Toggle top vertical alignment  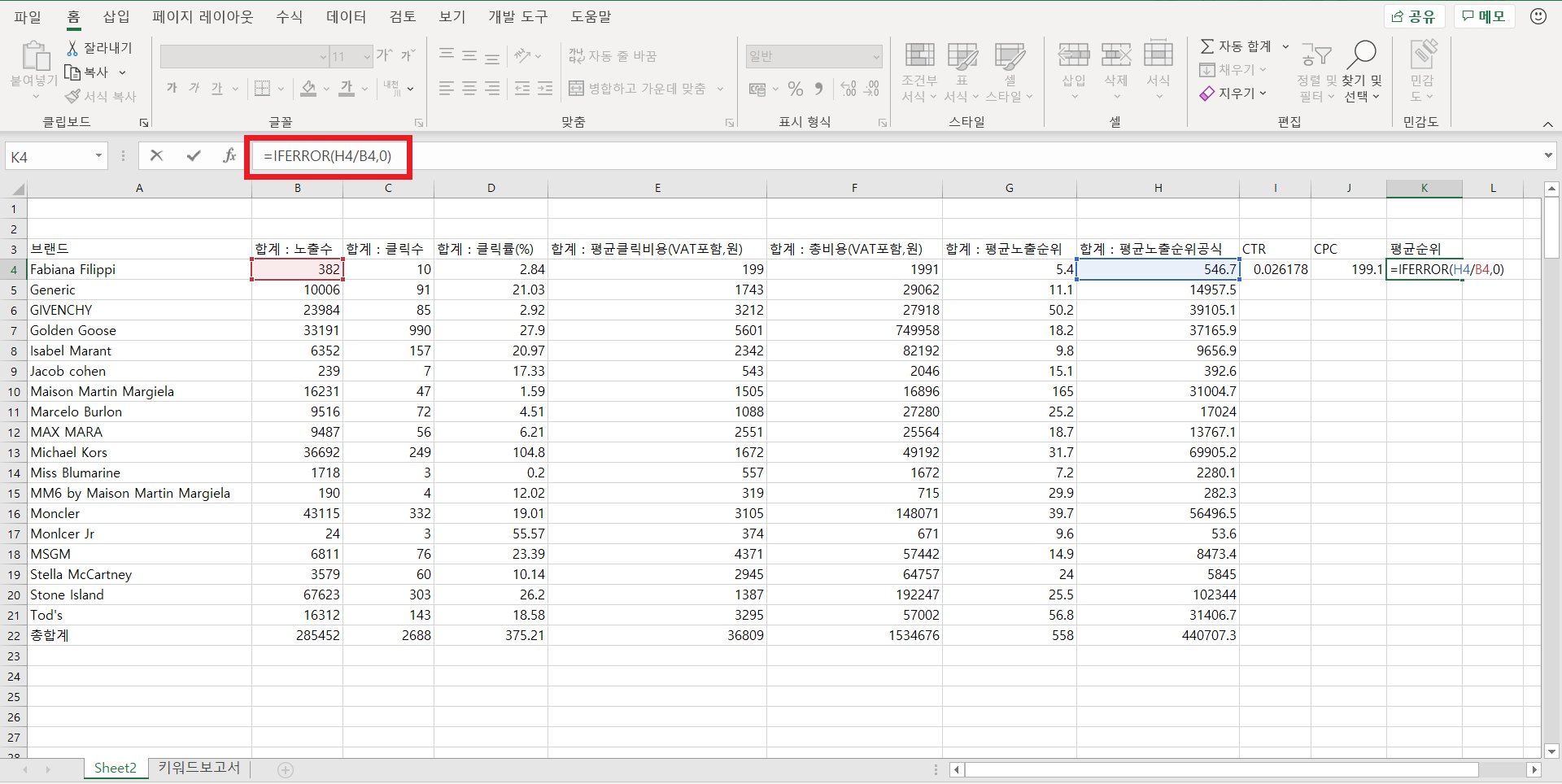447,55
